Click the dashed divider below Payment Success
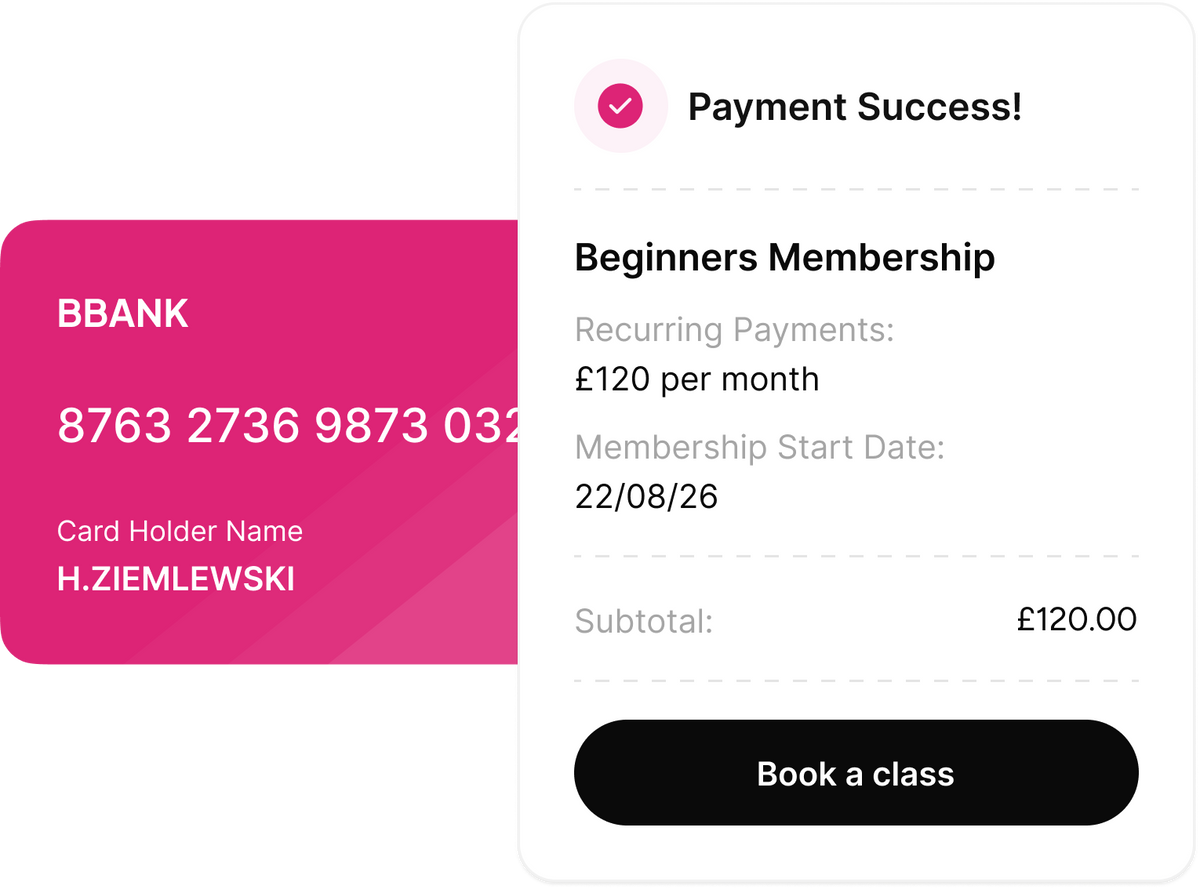Viewport: 1200px width, 889px height. 856,189
